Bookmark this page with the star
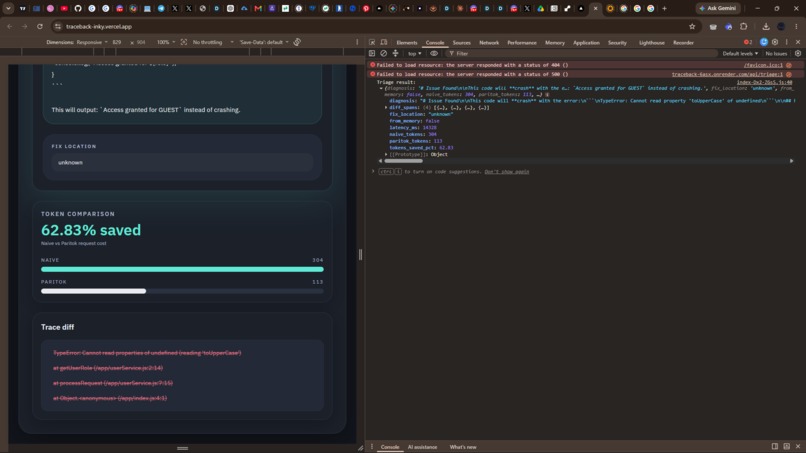 tap(692, 26)
